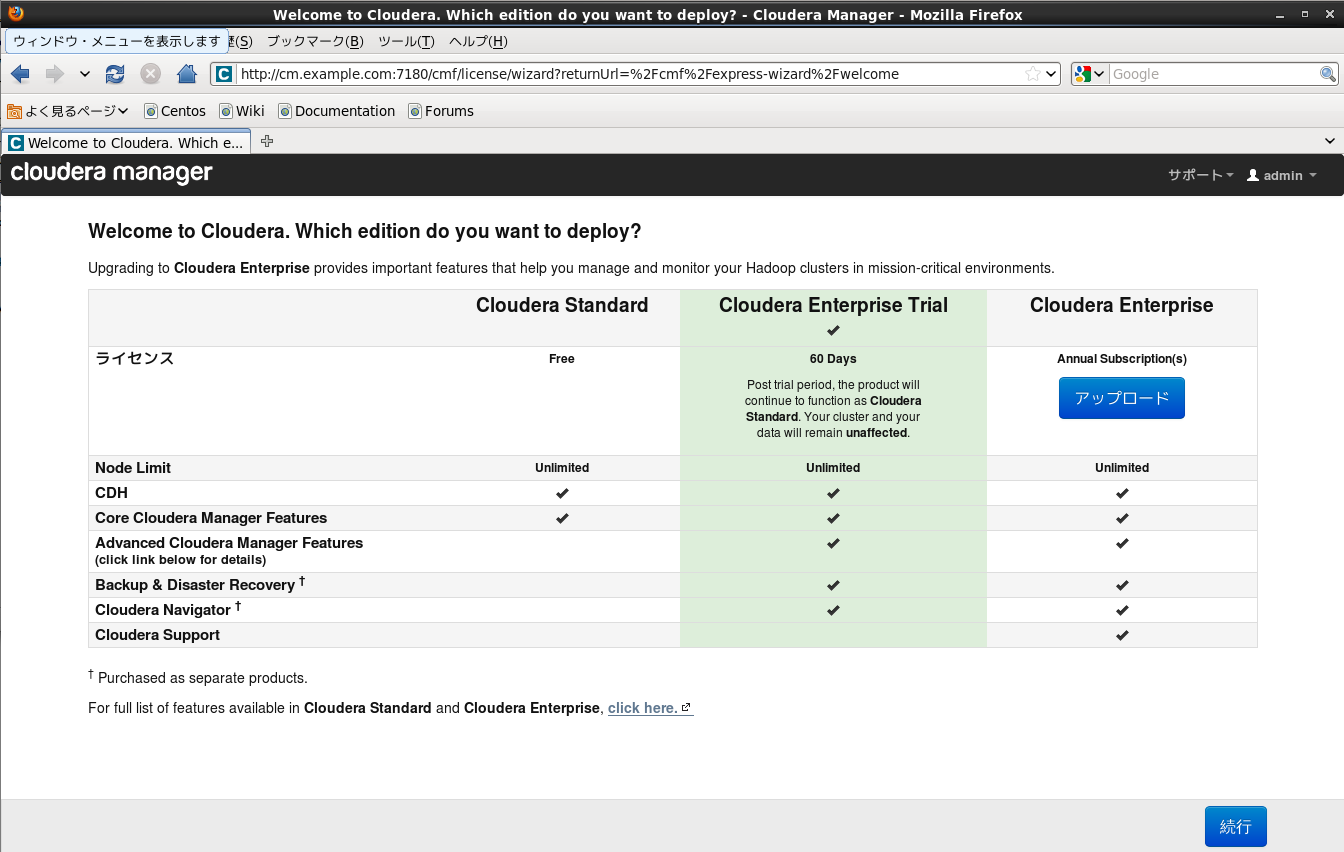Click the Cloudera site icon in address bar

pos(224,74)
